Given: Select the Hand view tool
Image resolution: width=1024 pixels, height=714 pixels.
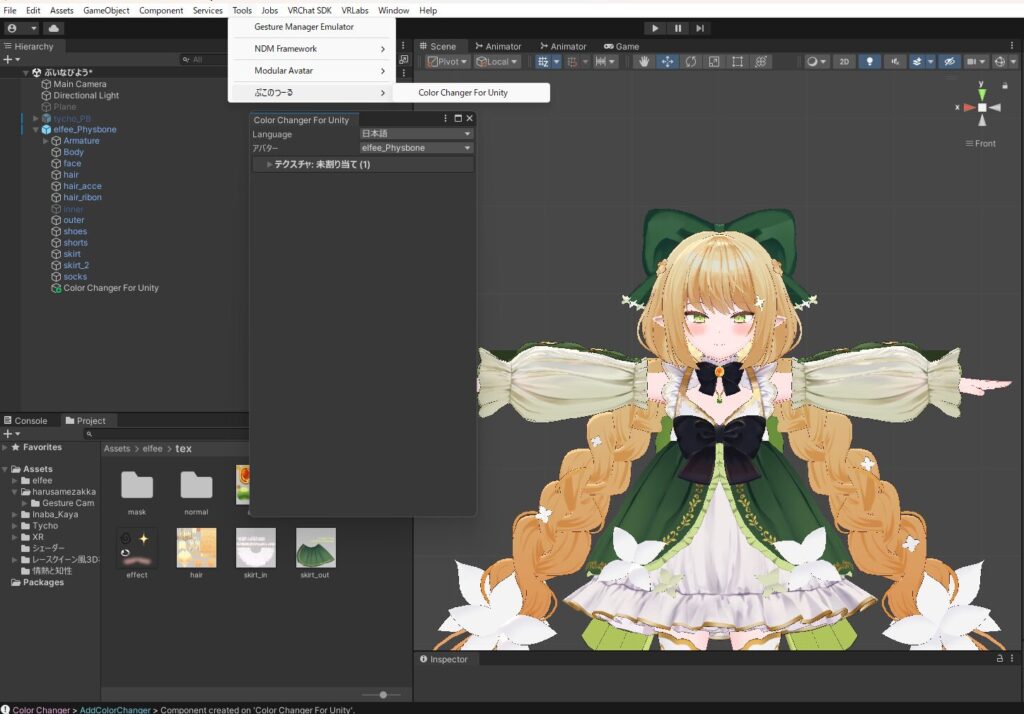Looking at the screenshot, I should coord(643,62).
